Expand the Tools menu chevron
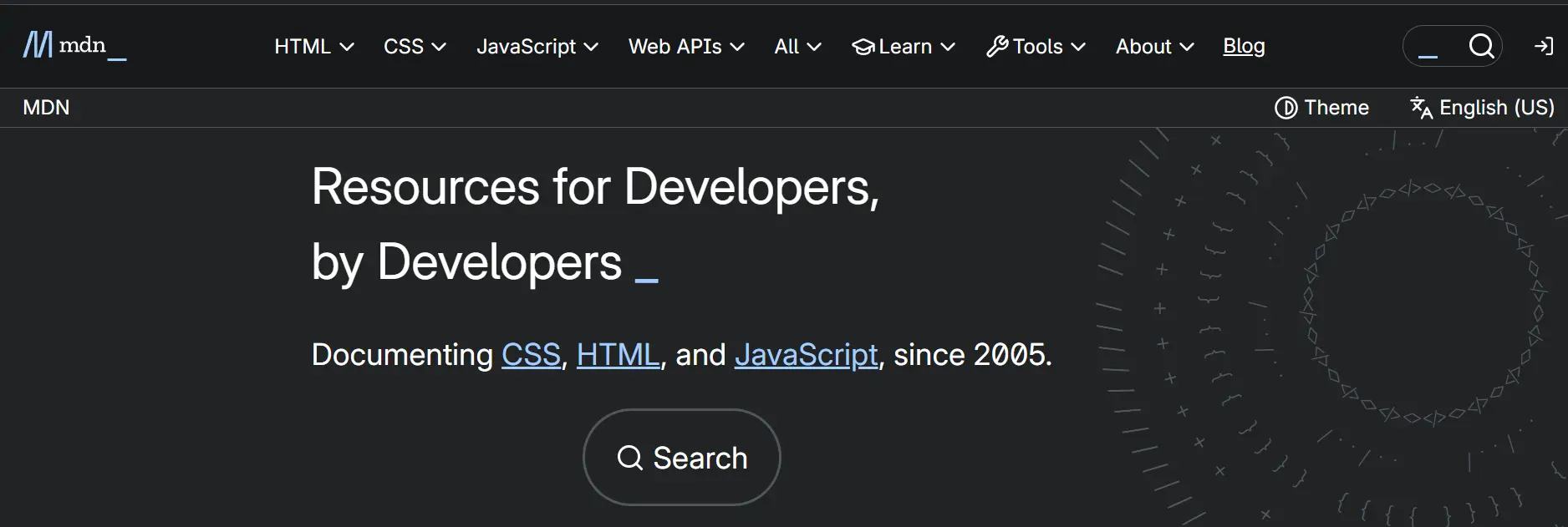 pos(1078,47)
